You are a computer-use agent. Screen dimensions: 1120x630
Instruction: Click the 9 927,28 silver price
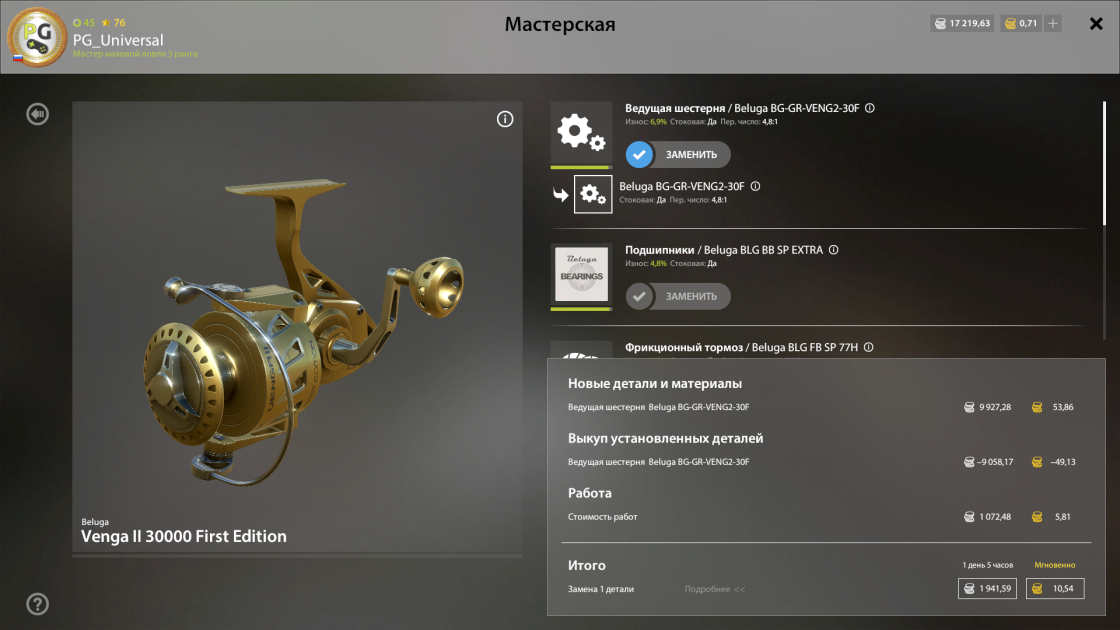(x=988, y=407)
